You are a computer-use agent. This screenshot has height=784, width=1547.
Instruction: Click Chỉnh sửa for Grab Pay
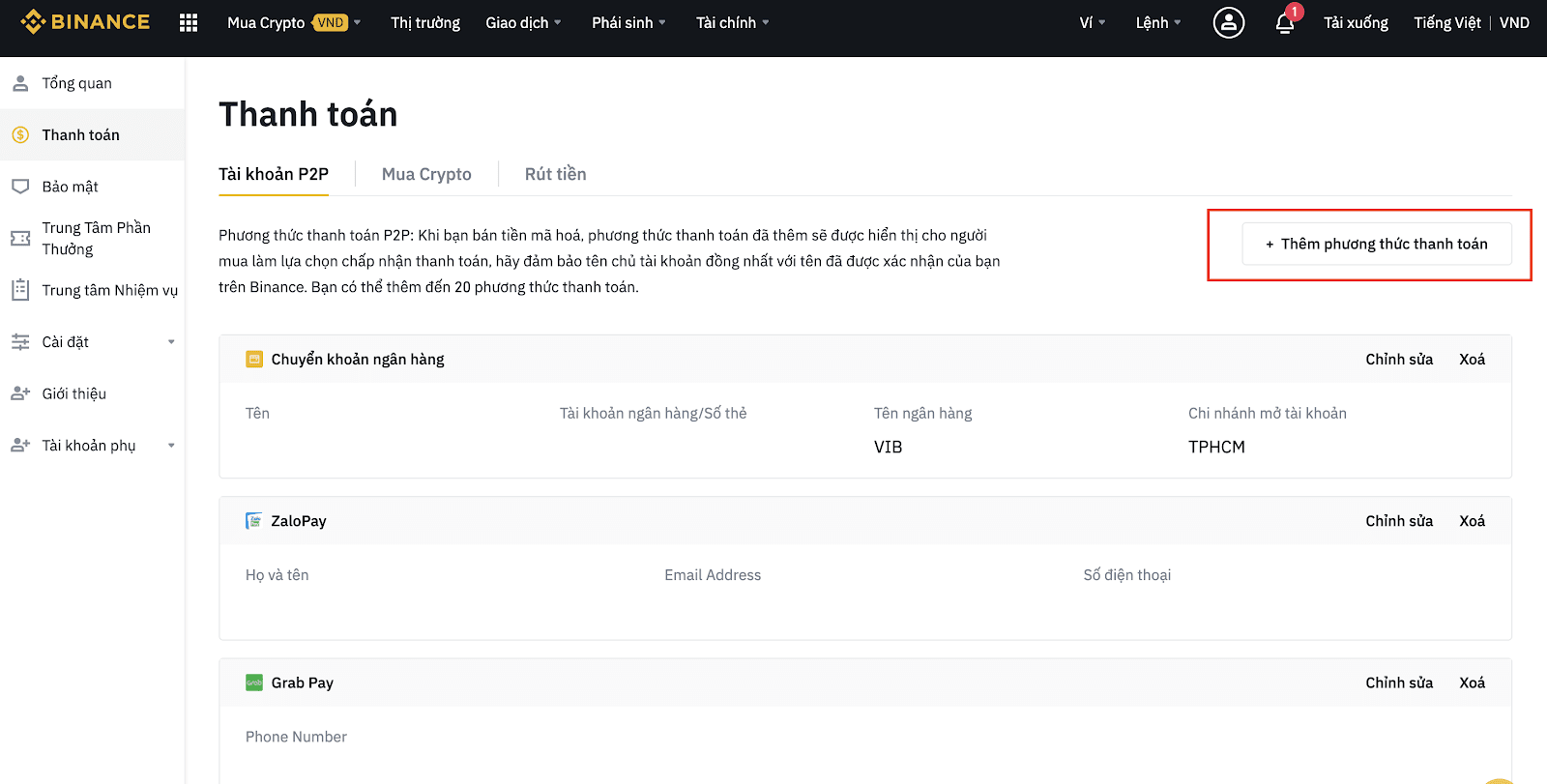pyautogui.click(x=1399, y=682)
